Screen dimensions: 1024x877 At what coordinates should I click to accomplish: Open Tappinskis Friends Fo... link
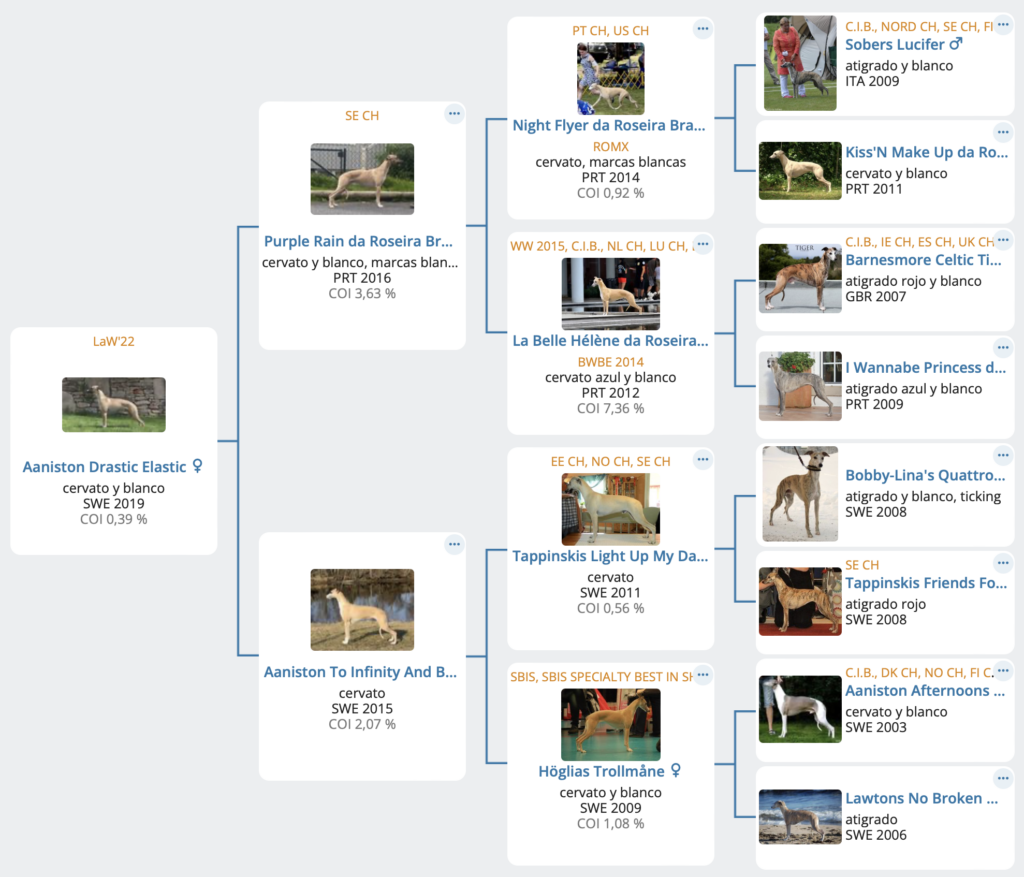point(926,583)
